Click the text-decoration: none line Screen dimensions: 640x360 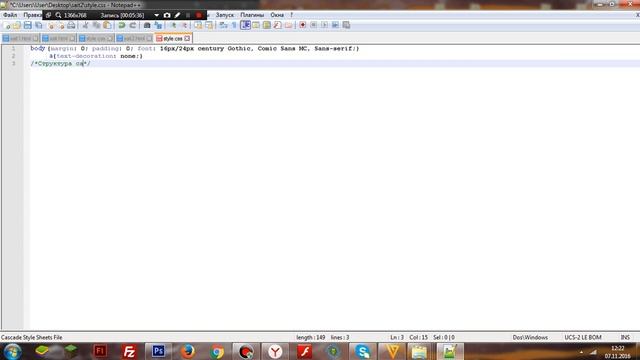coord(96,56)
